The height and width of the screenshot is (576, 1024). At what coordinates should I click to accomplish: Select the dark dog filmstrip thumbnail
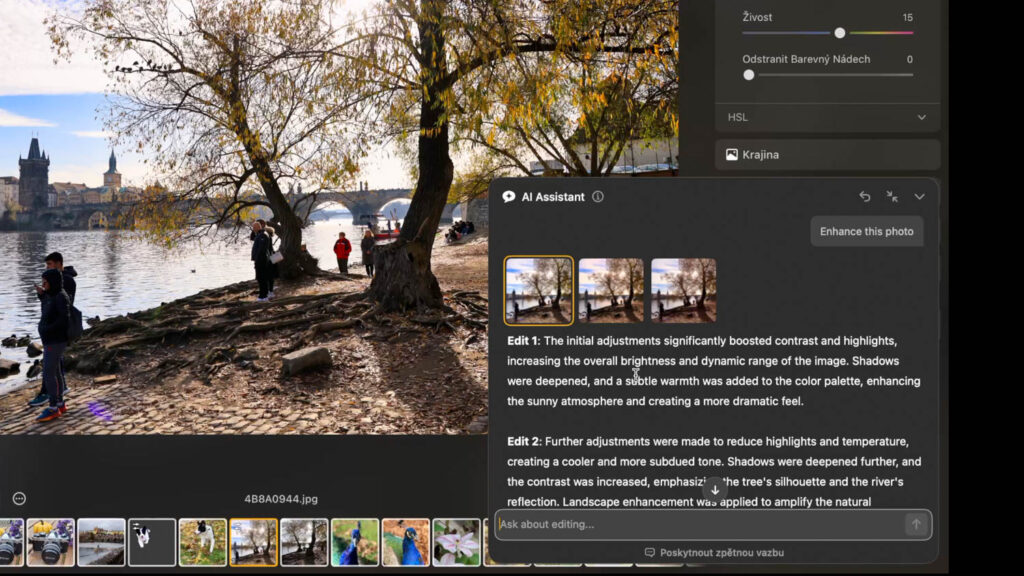click(152, 542)
